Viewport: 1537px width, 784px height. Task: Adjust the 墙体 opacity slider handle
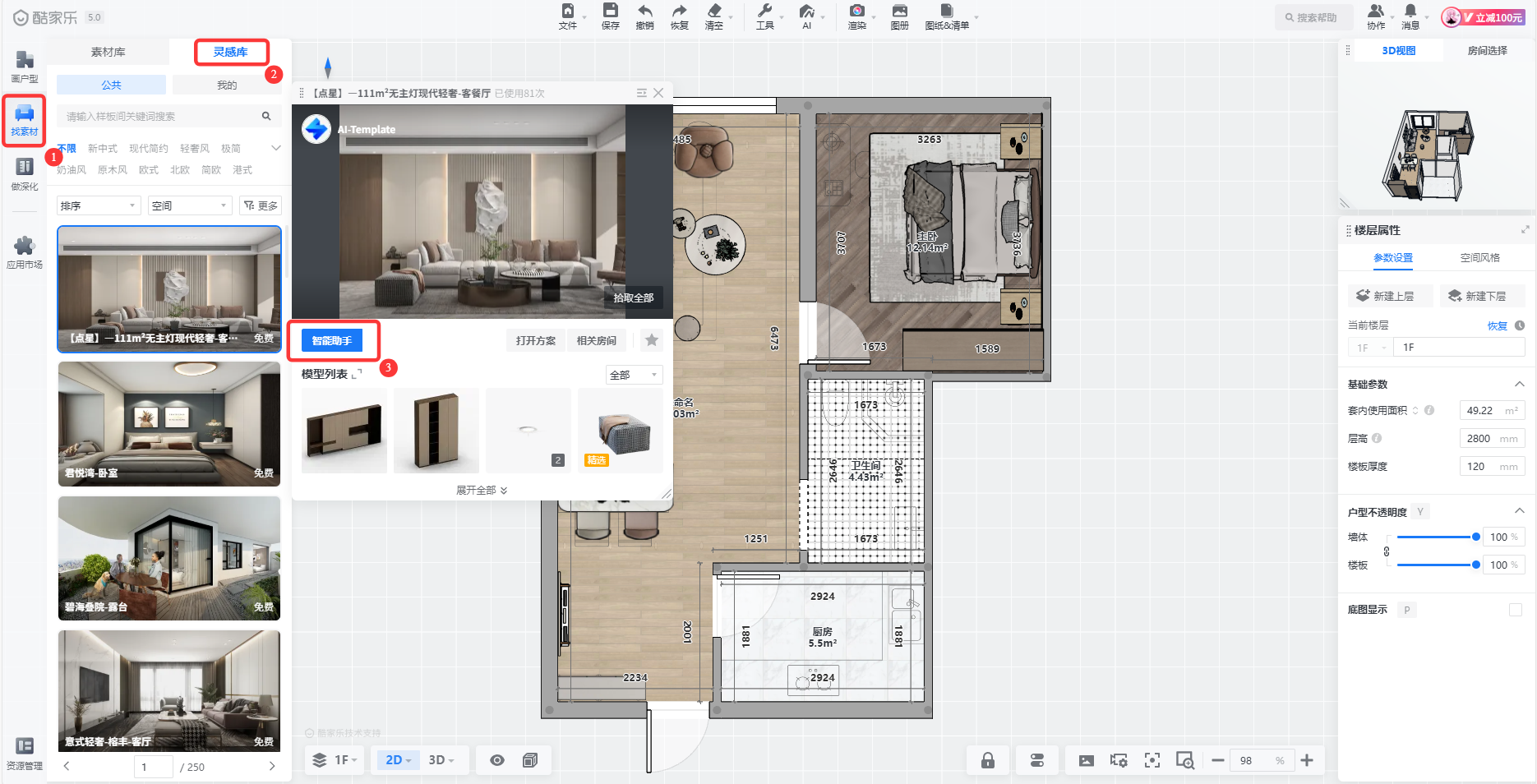point(1475,537)
